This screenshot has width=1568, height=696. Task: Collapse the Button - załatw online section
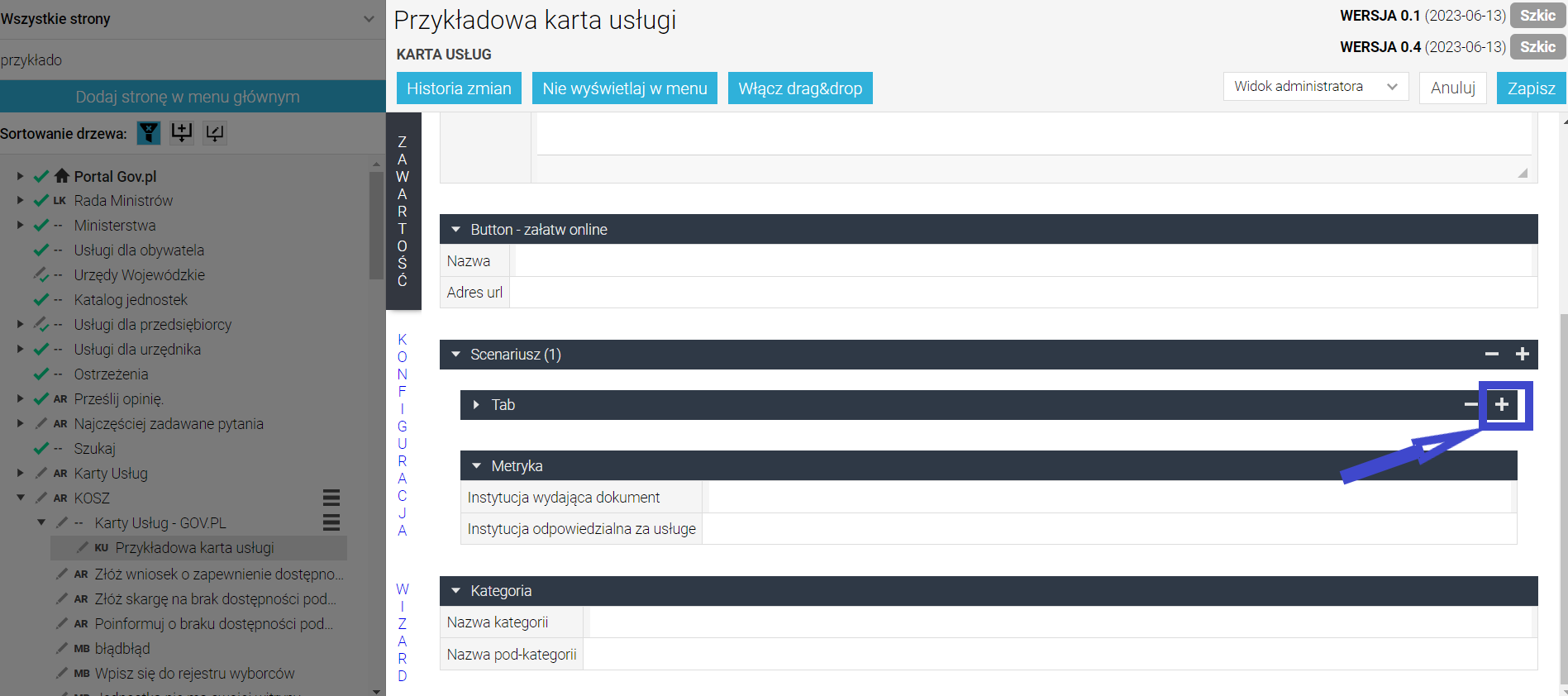point(455,230)
